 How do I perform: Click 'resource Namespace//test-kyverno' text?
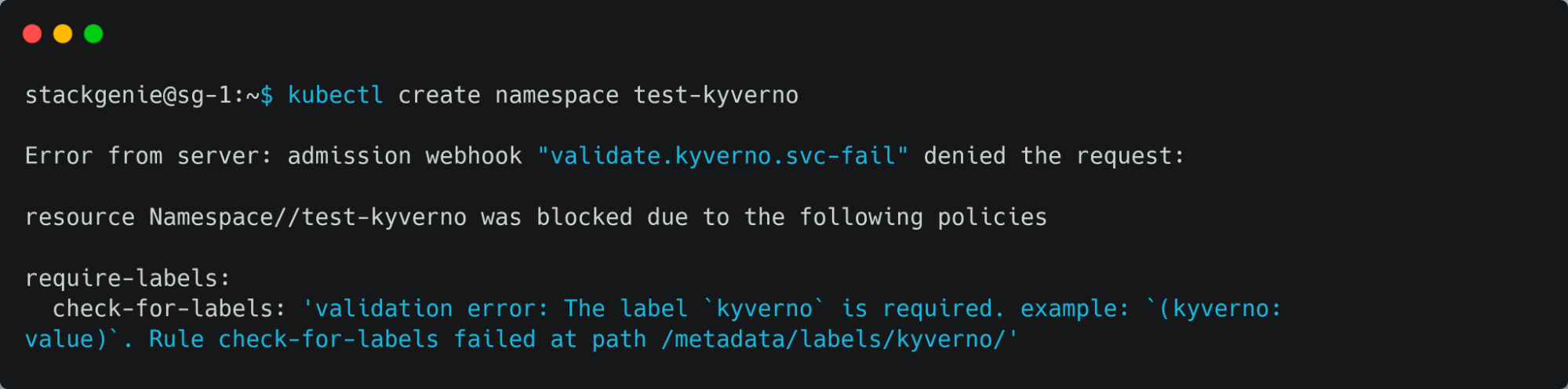tap(246, 217)
